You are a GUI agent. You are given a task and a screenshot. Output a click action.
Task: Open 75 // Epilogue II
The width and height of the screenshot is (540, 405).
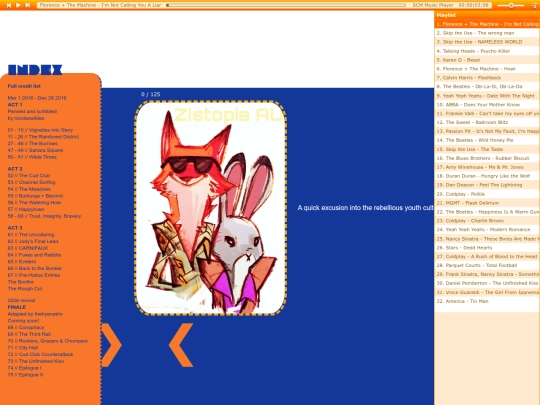25,375
